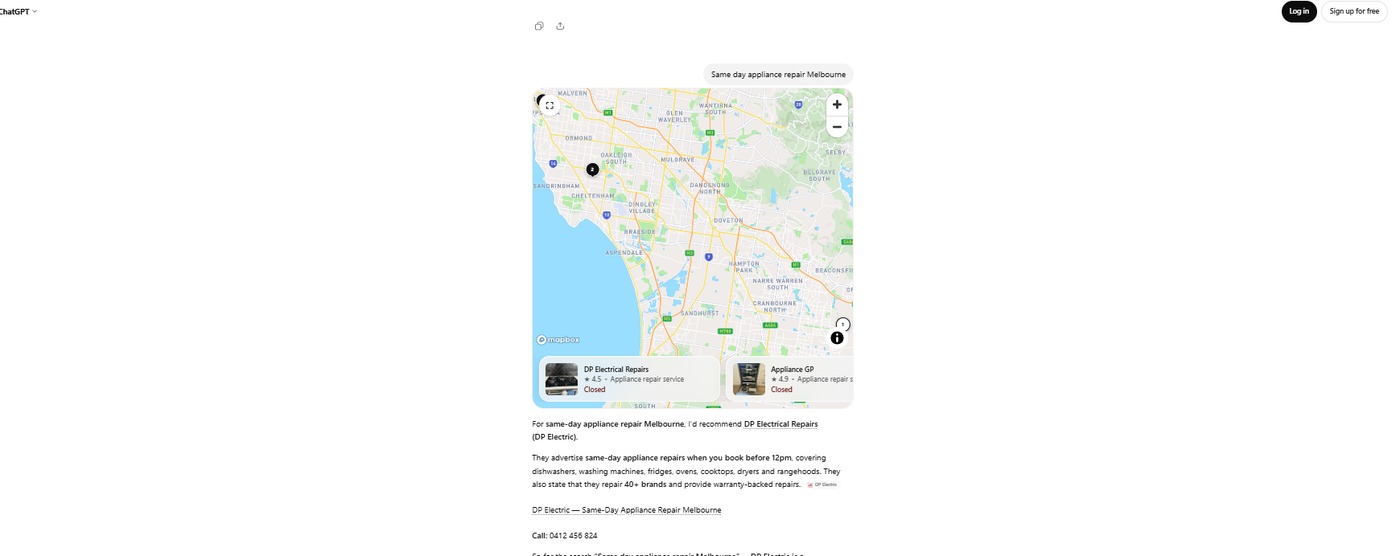This screenshot has width=1400, height=556.
Task: Click the copy conversation icon
Action: pos(539,26)
